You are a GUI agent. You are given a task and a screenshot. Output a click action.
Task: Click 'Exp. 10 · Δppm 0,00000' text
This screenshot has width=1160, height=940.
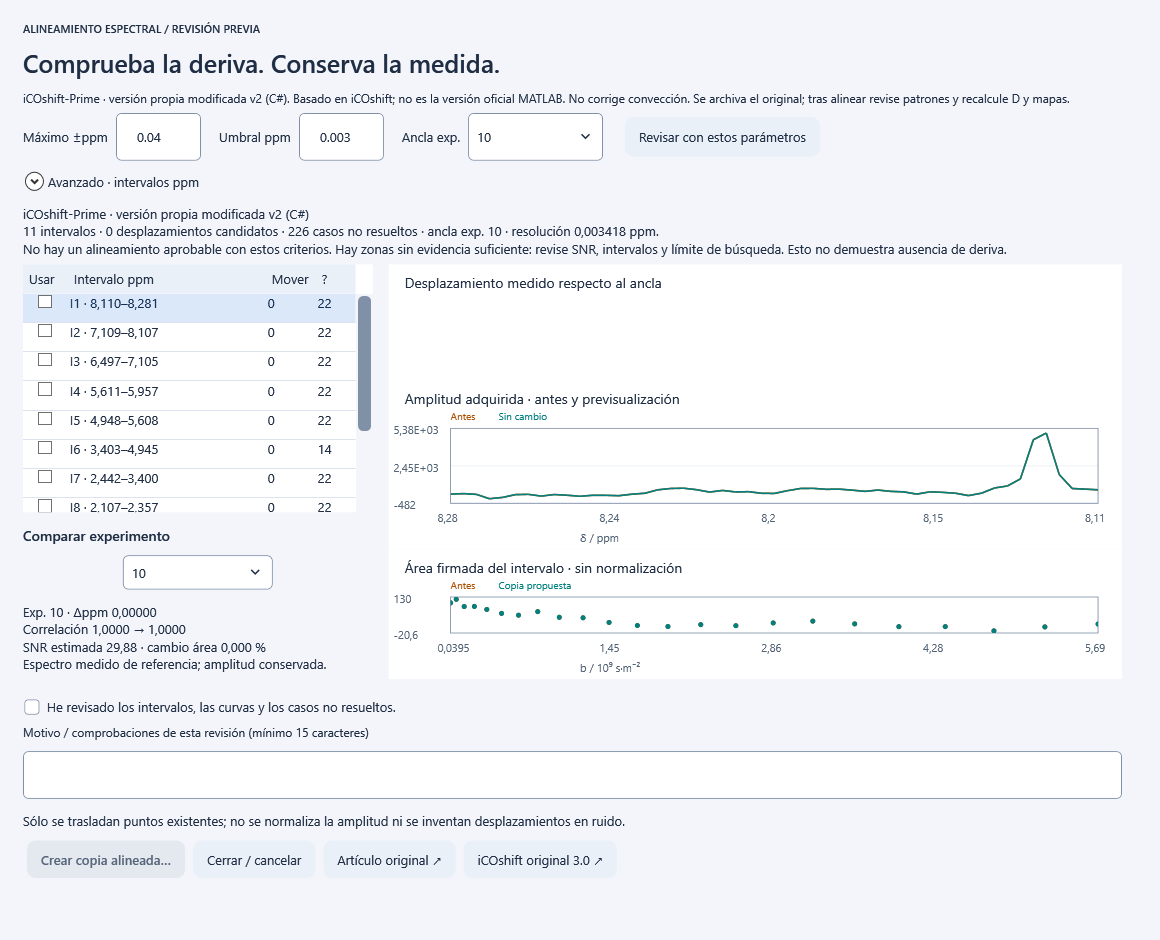pyautogui.click(x=90, y=612)
